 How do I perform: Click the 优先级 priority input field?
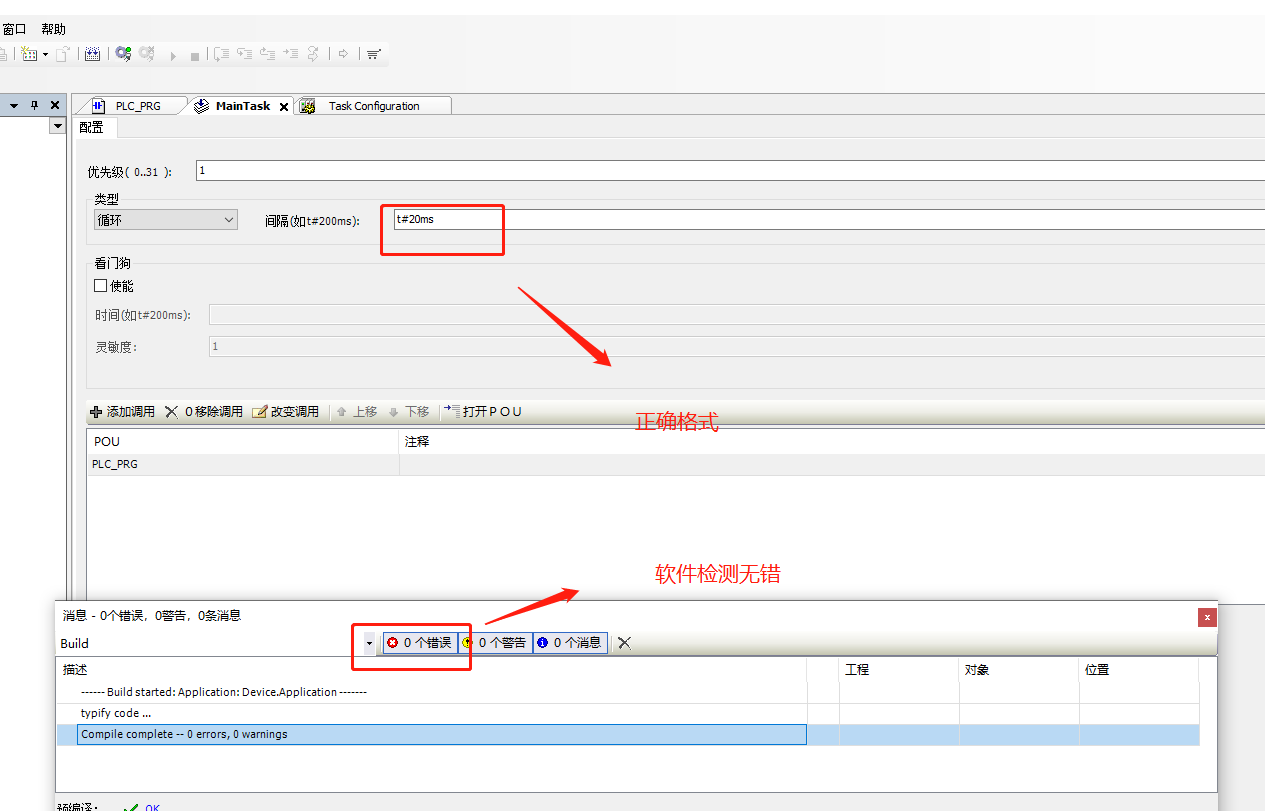pyautogui.click(x=730, y=171)
